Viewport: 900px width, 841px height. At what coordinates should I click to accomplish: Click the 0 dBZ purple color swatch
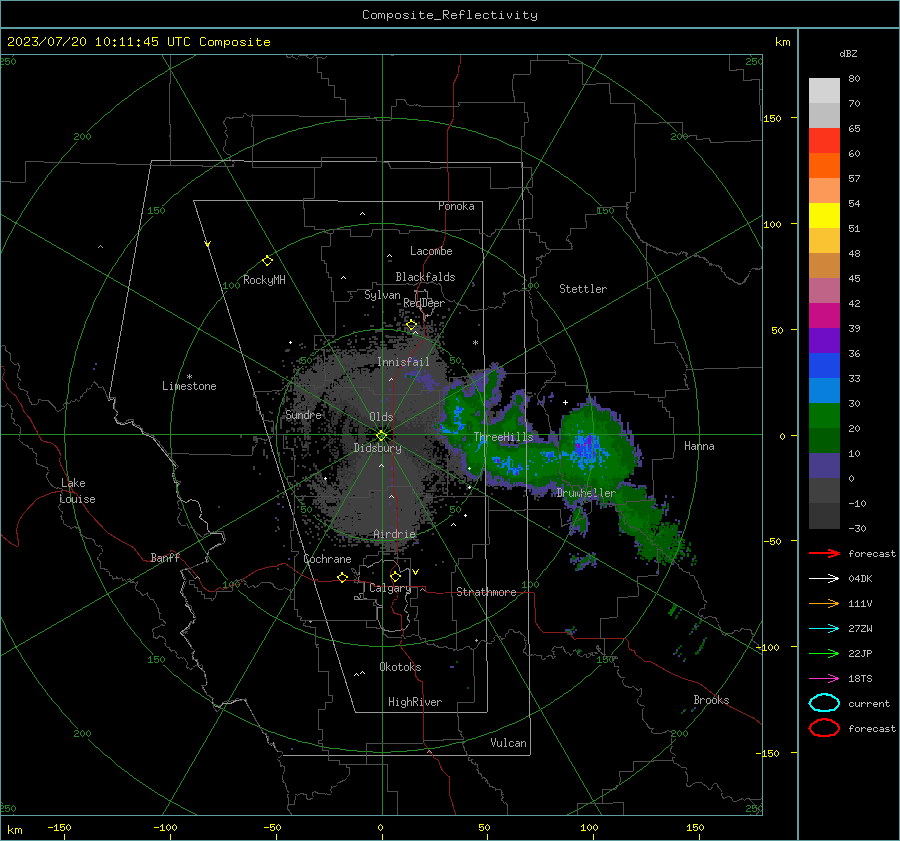coord(824,466)
